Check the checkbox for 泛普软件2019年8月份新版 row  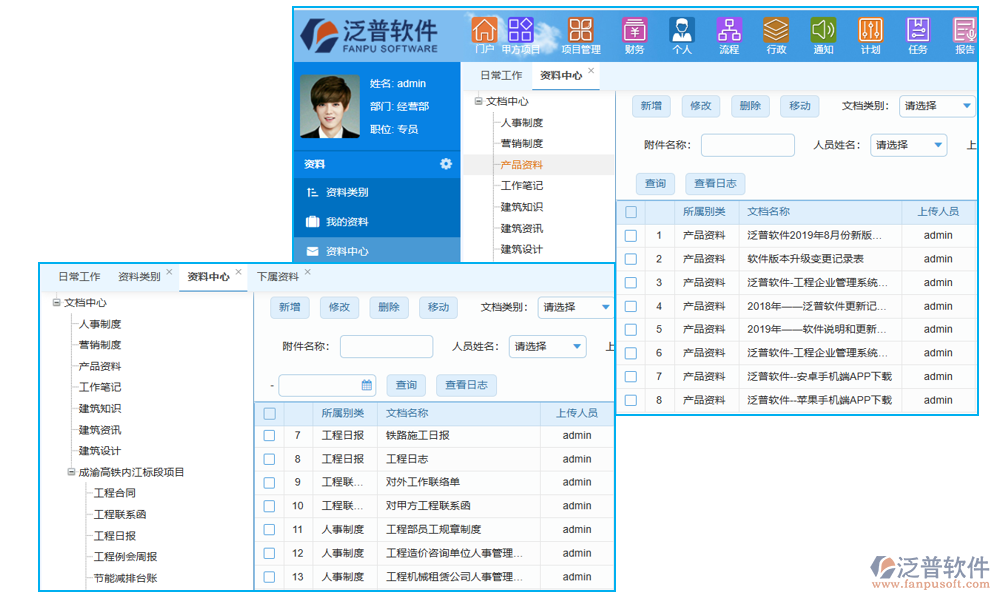point(629,234)
